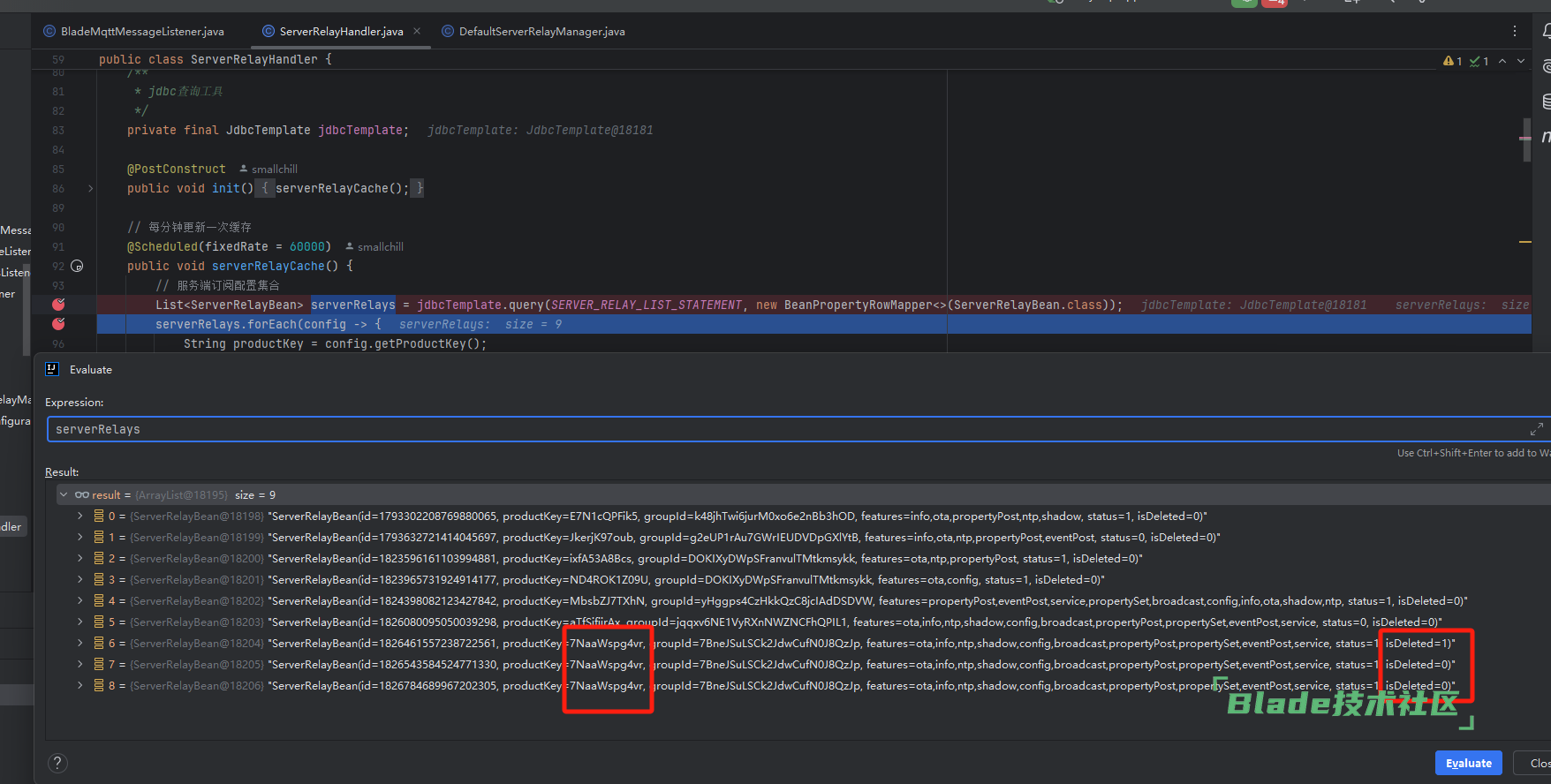
Task: Click smallchill author hint beside @Scheduled
Action: (375, 246)
